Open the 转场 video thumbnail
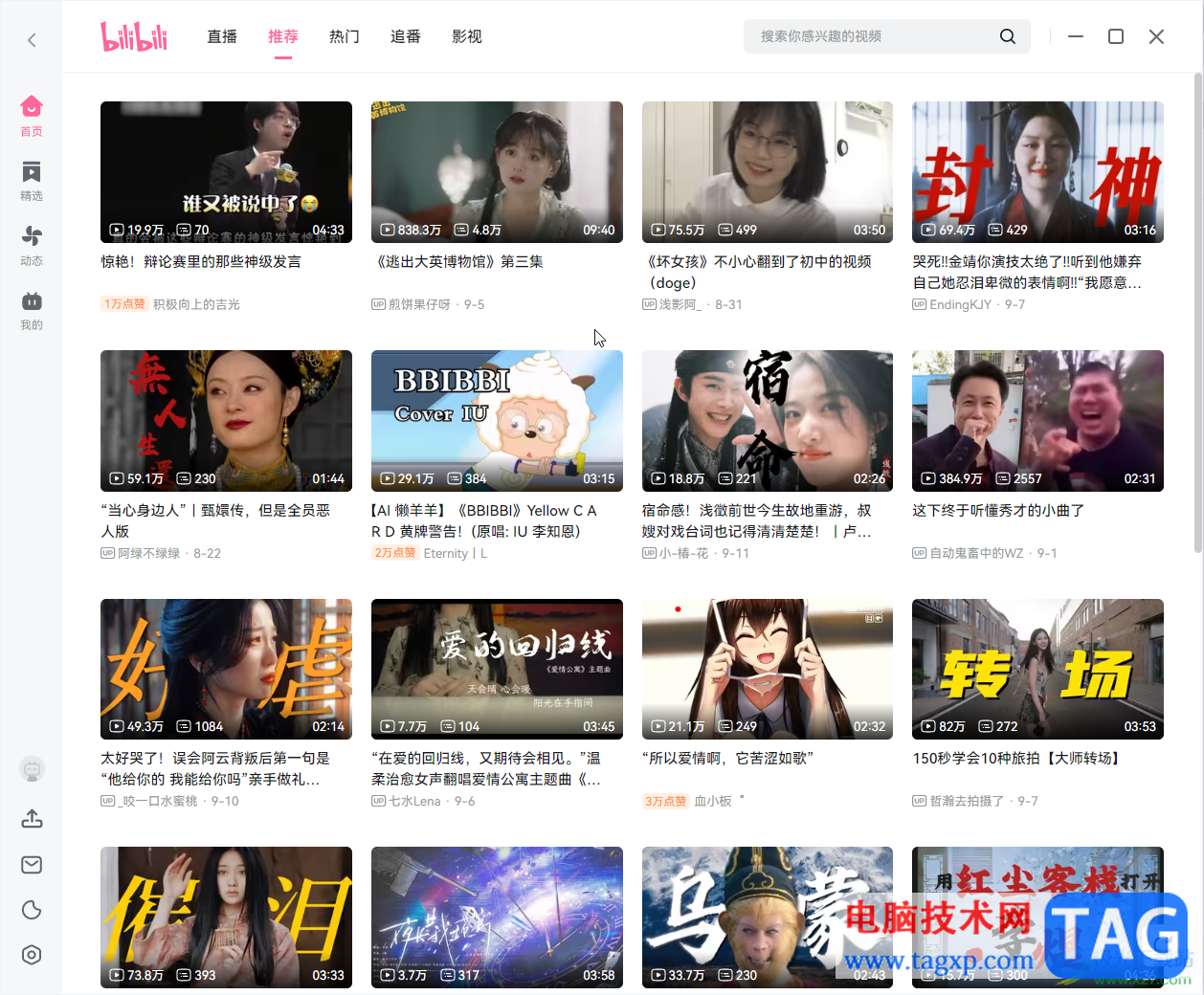1204x995 pixels. 1037,669
